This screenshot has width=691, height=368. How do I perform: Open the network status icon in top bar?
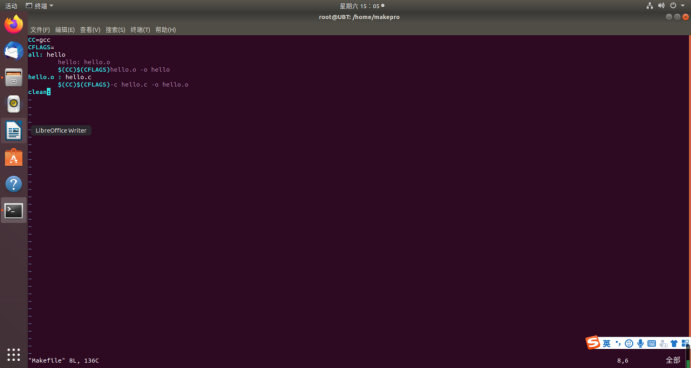[650, 6]
